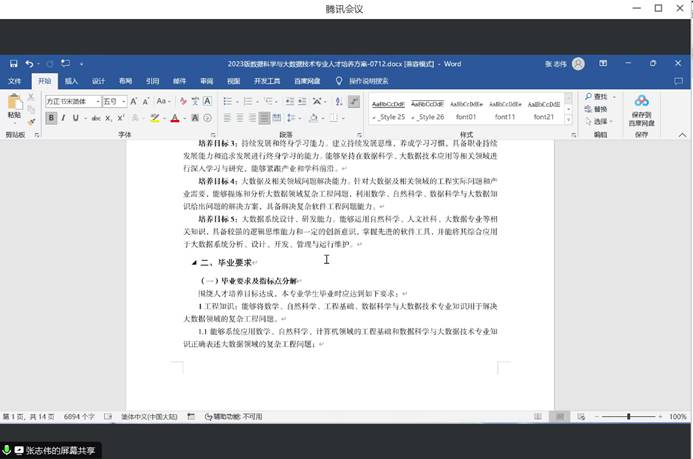The image size is (693, 459).
Task: Switch to the 审阅 (Review) tab
Action: click(x=206, y=81)
